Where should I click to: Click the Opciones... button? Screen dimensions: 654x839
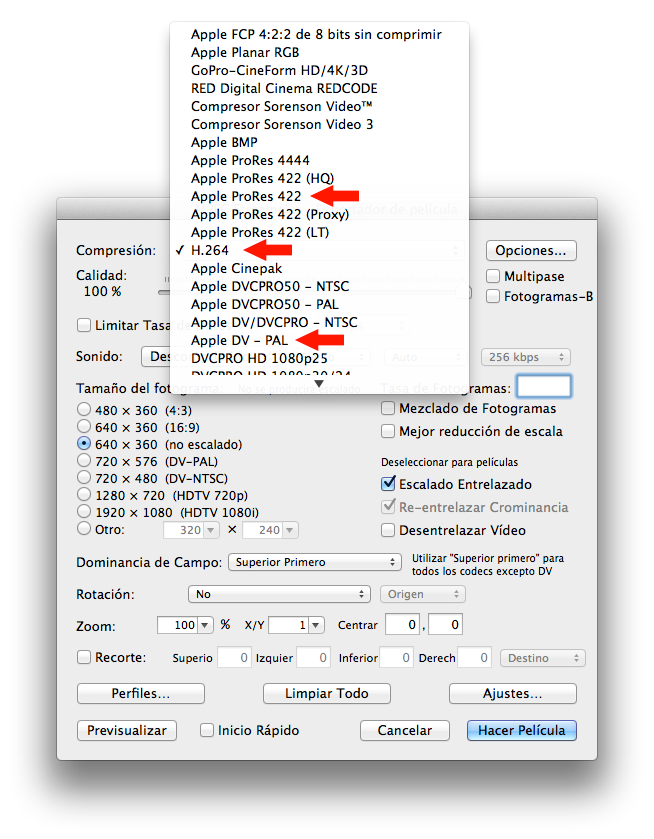(x=531, y=250)
